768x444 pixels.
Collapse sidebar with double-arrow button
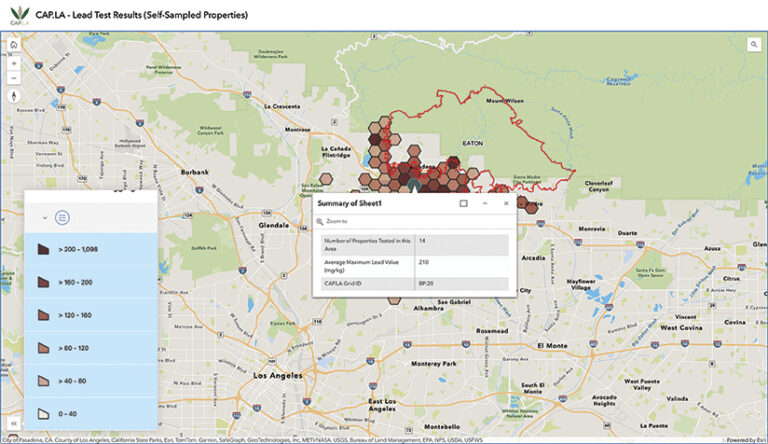14,423
